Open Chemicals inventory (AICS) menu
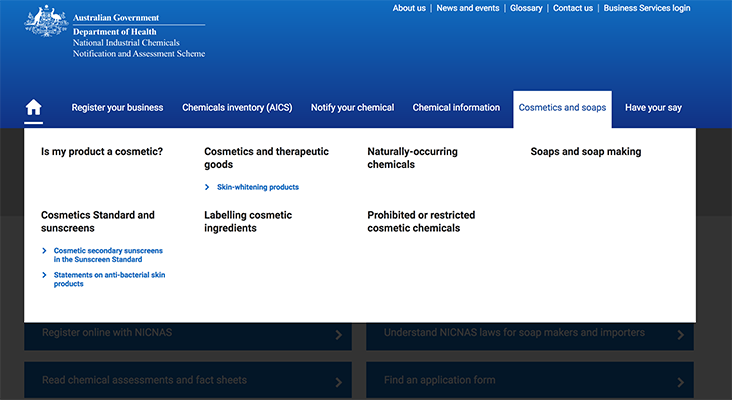The width and height of the screenshot is (732, 400). tap(237, 108)
